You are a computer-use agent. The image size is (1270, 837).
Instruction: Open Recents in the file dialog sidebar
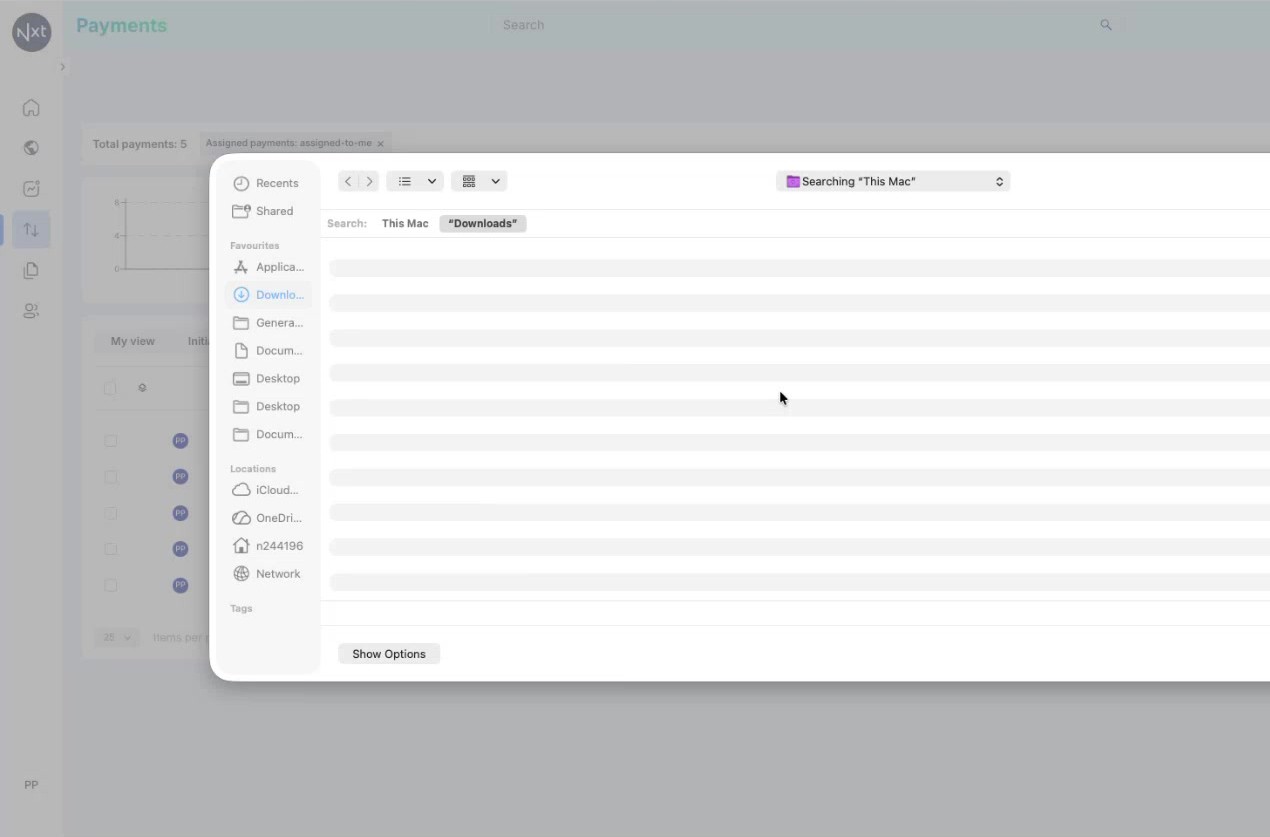[267, 183]
